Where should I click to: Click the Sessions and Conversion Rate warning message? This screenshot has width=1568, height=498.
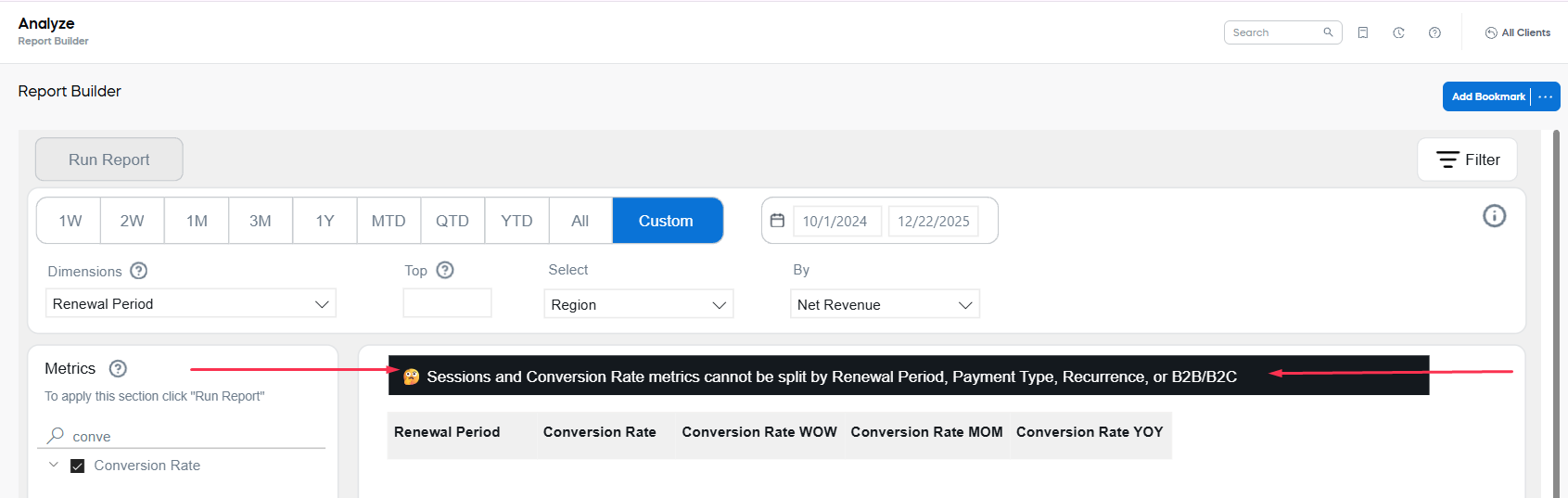(x=909, y=376)
